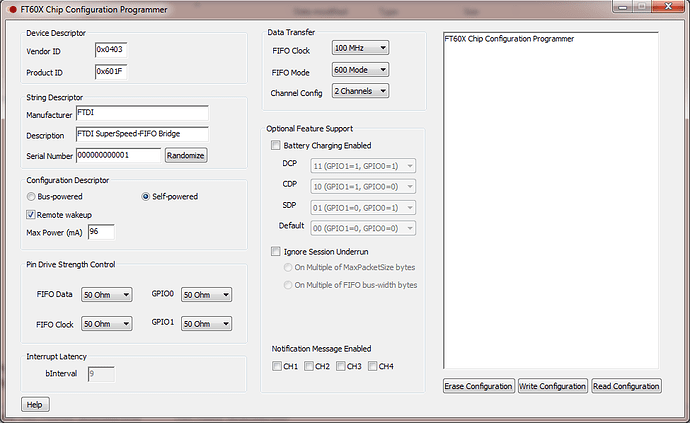The image size is (690, 423).
Task: Close the FT60X Configuration Programmer window
Action: tap(668, 7)
